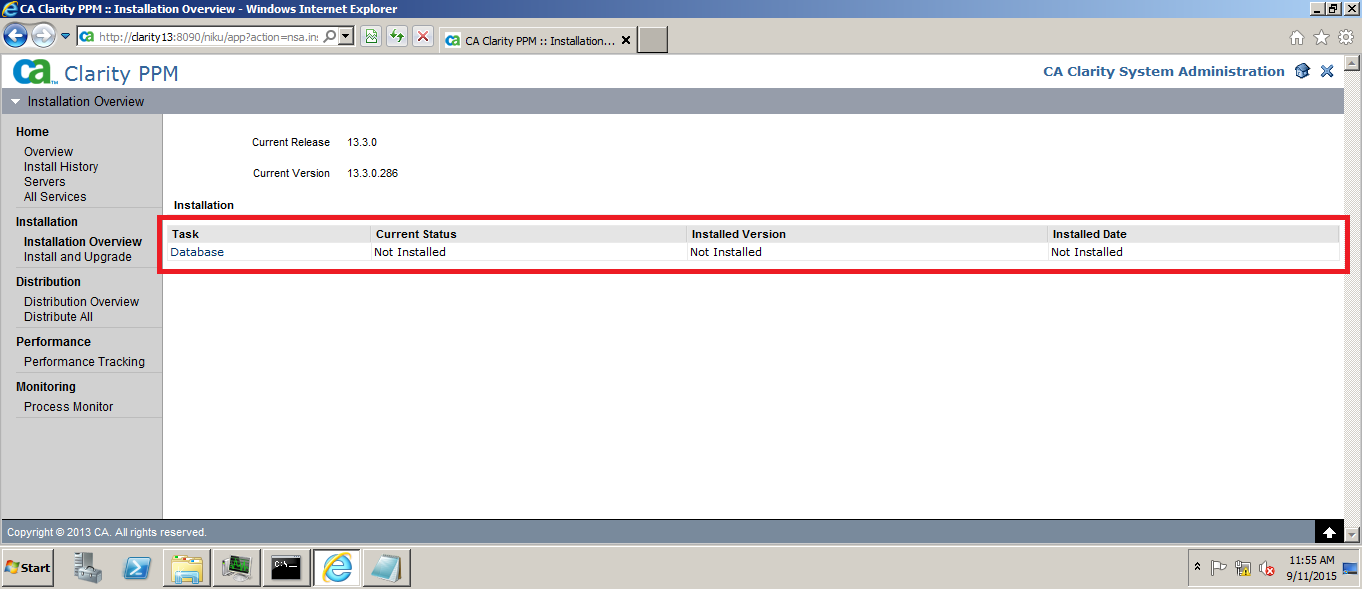Viewport: 1362px width, 589px height.
Task: Unmute system volume in the tray
Action: 1266,567
